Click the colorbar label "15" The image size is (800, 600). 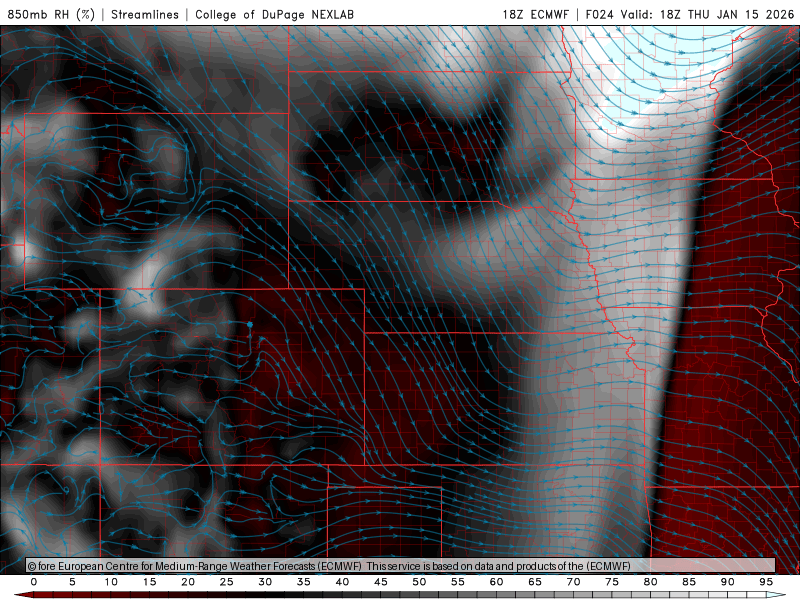[149, 582]
